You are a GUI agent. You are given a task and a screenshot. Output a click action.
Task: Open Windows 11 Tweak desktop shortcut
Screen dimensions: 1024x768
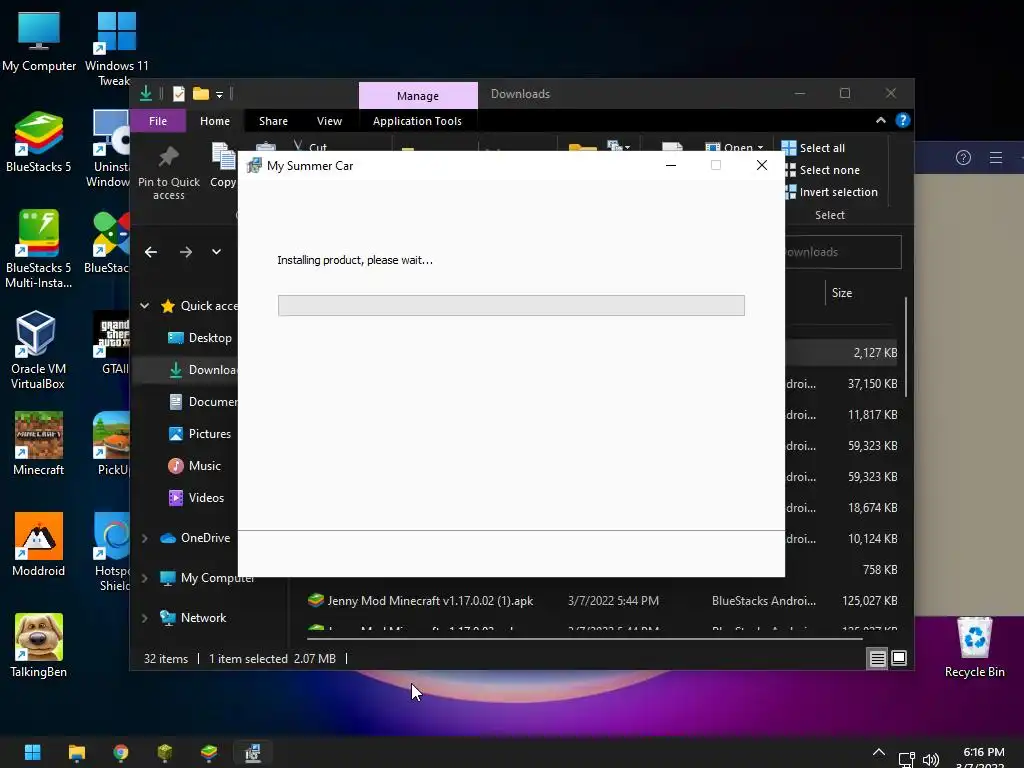pos(116,49)
